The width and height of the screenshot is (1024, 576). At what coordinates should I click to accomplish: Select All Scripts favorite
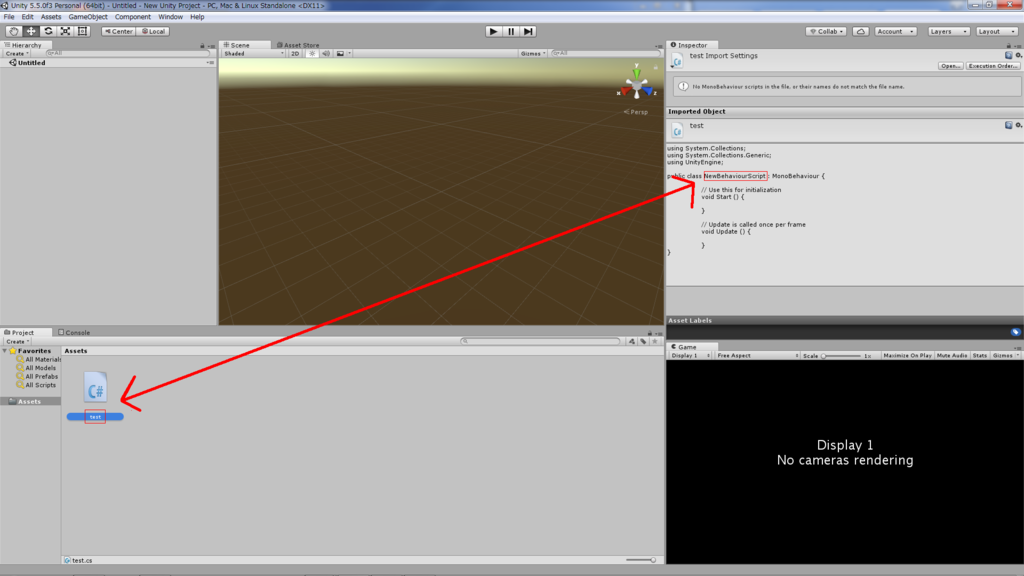tap(36, 385)
